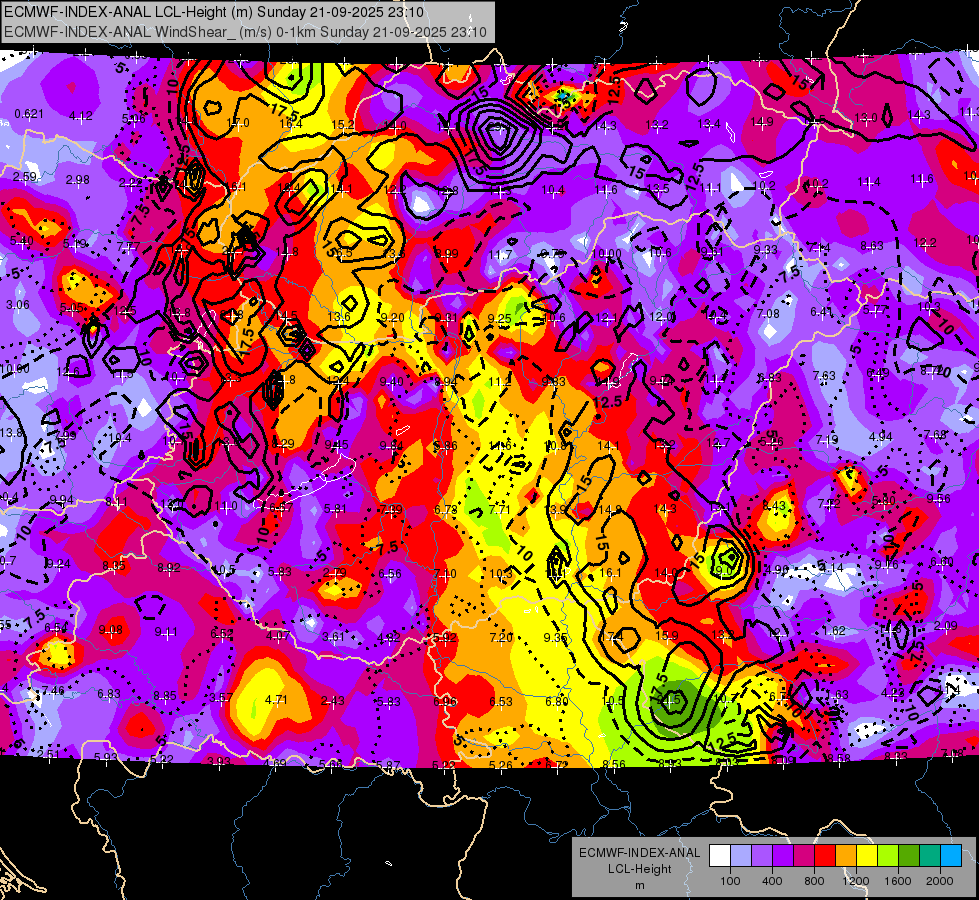Click the WindShear_ (m/s) 0-1km header line

(x=245, y=32)
